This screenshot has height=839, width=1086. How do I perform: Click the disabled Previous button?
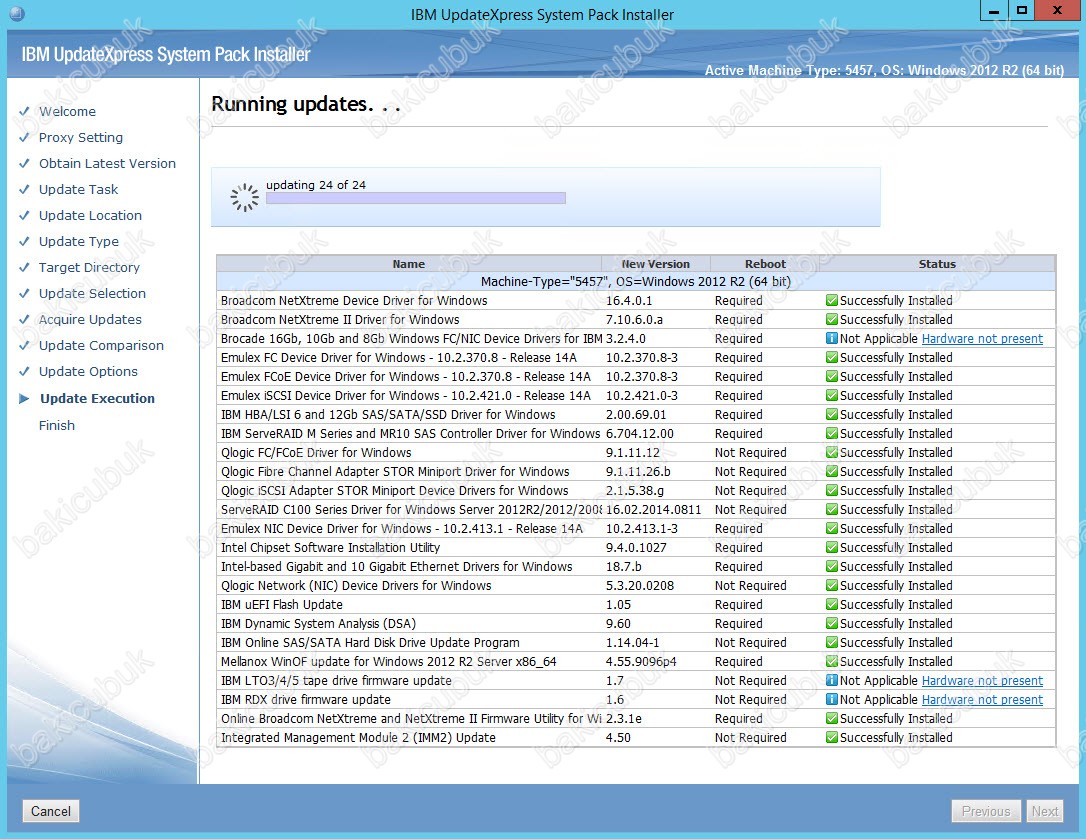pyautogui.click(x=986, y=811)
